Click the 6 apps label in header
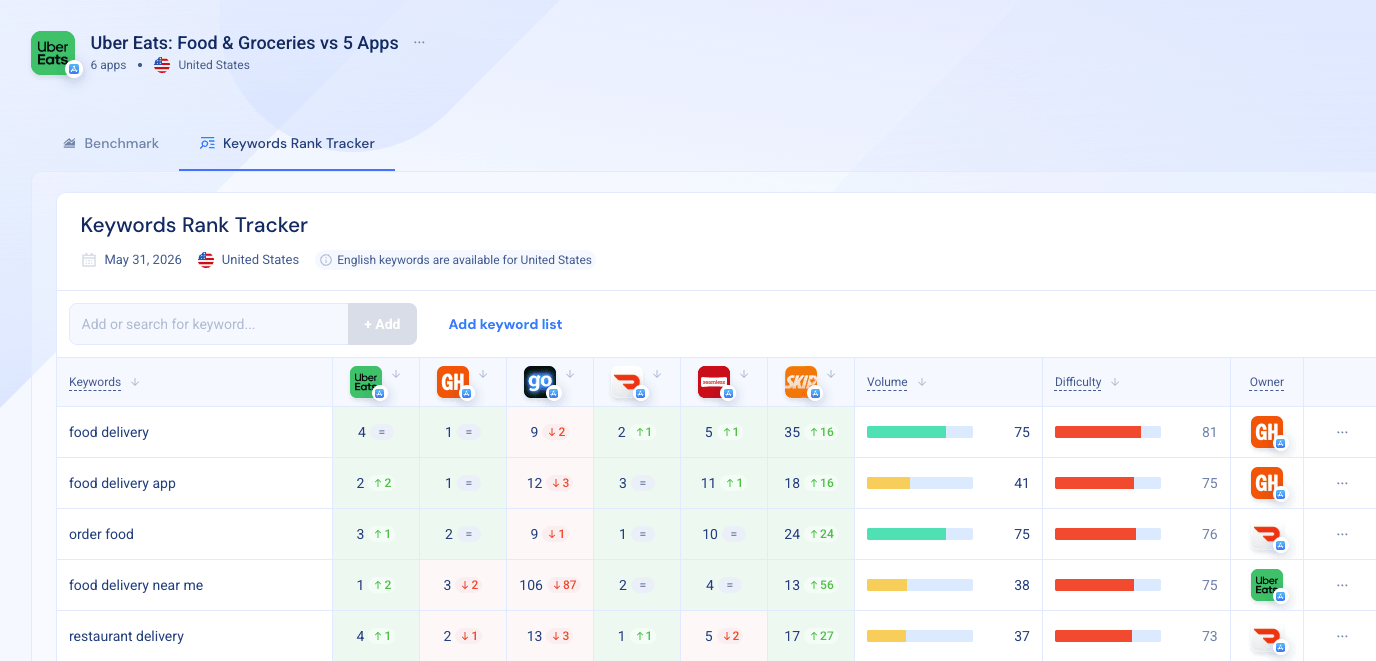The width and height of the screenshot is (1376, 661). pos(108,65)
